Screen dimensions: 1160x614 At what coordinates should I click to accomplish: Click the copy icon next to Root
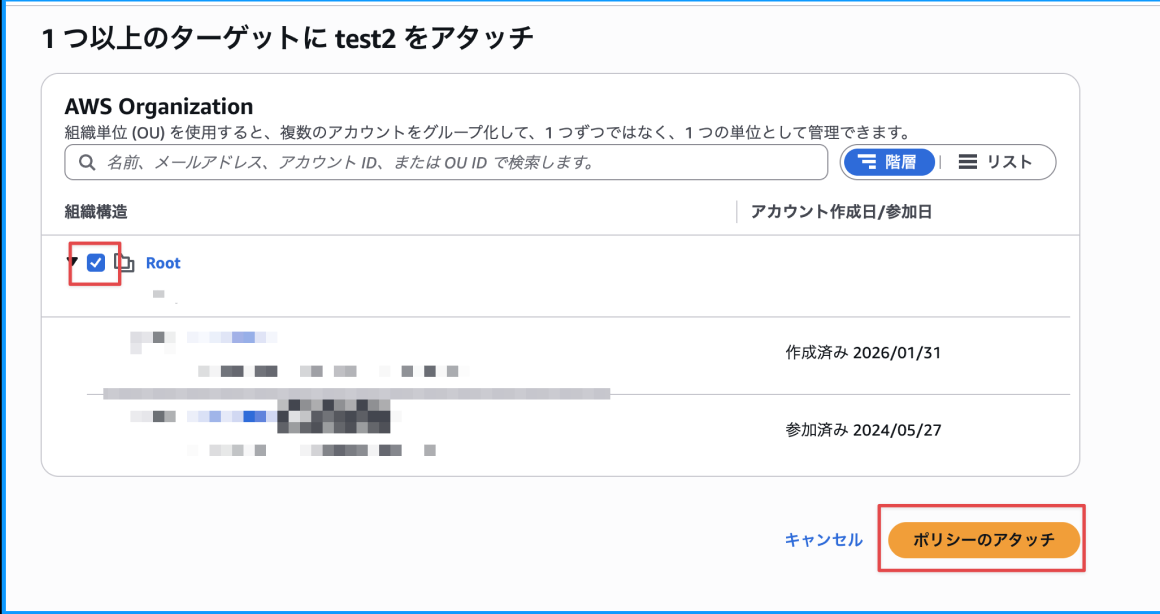125,262
